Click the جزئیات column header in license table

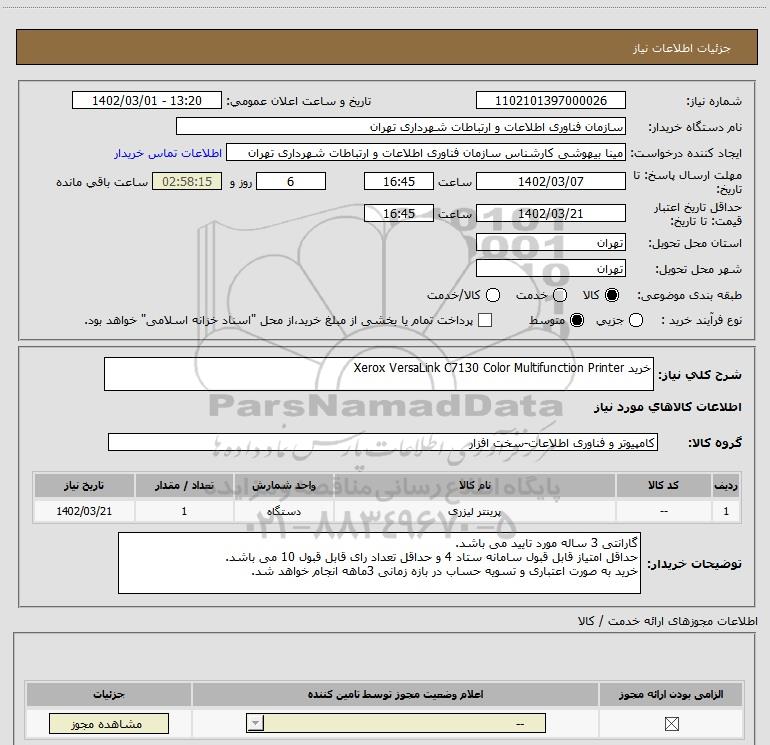[x=109, y=694]
